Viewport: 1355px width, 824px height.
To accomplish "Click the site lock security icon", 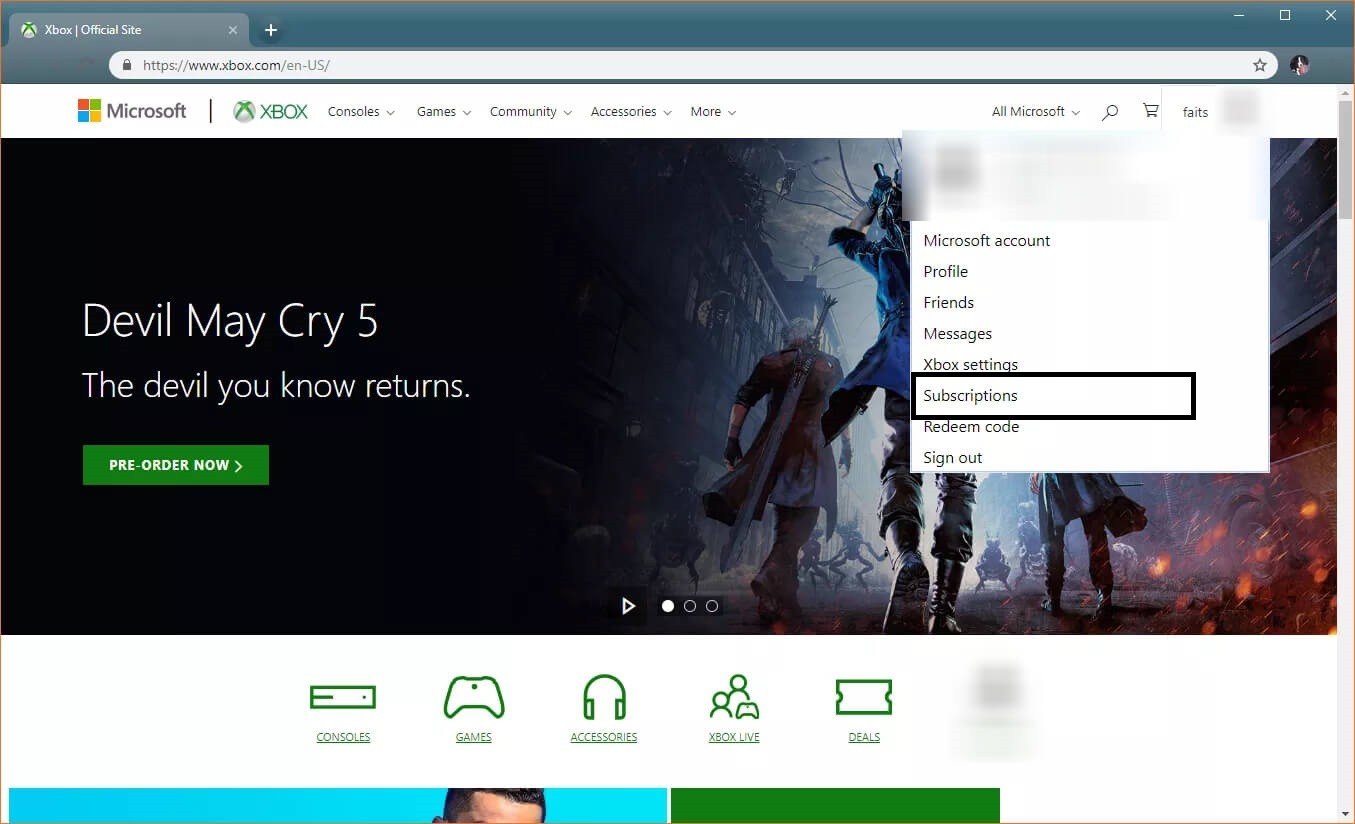I will (127, 65).
